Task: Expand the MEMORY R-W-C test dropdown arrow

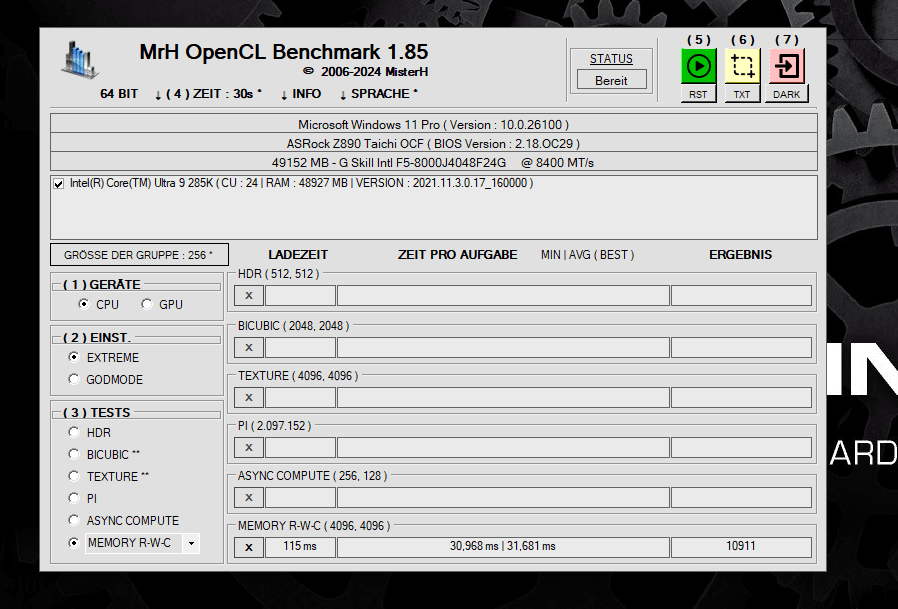Action: (191, 543)
